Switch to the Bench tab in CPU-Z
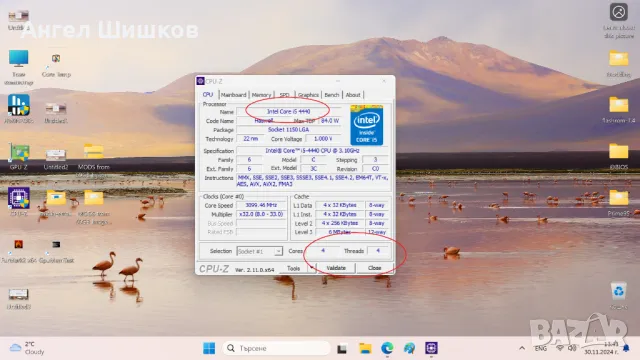640x360 pixels. [332, 95]
